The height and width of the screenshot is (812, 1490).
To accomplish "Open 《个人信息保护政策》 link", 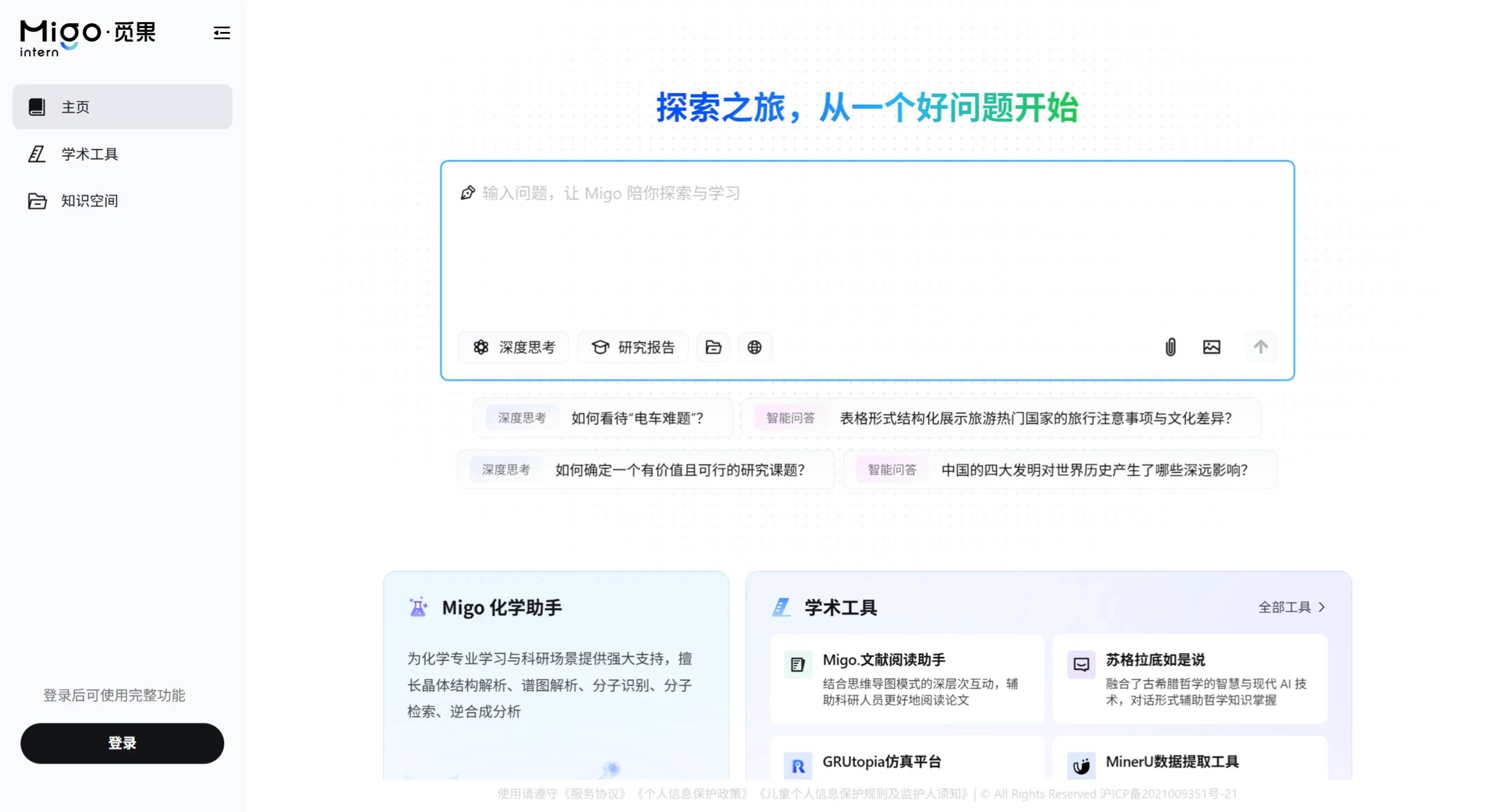I will pyautogui.click(x=691, y=794).
